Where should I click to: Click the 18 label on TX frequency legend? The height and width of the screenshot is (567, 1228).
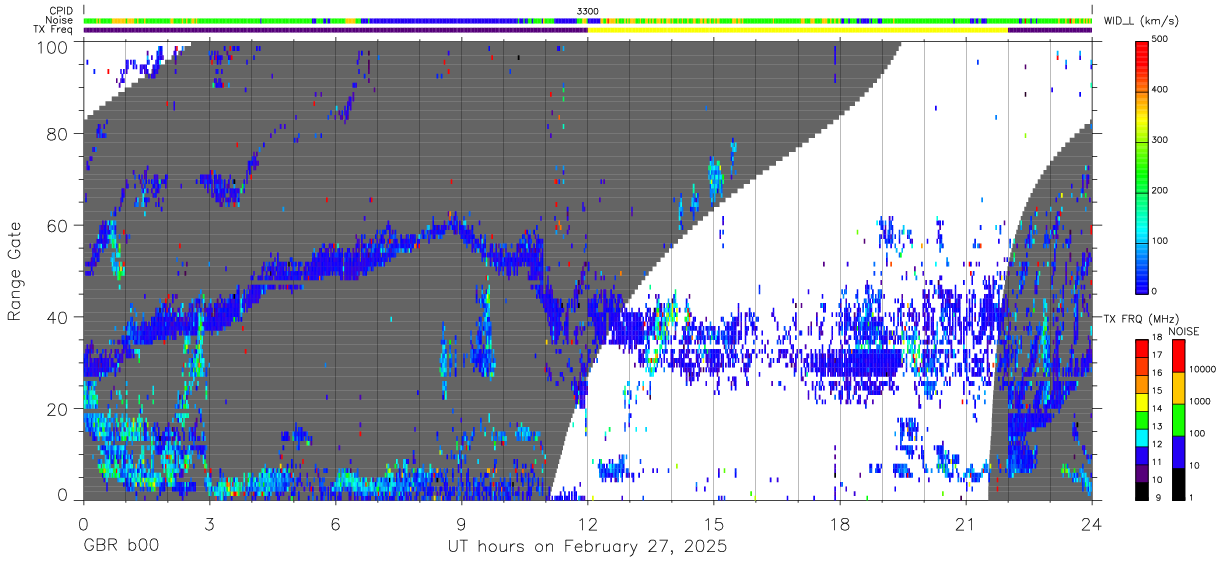(x=1158, y=339)
